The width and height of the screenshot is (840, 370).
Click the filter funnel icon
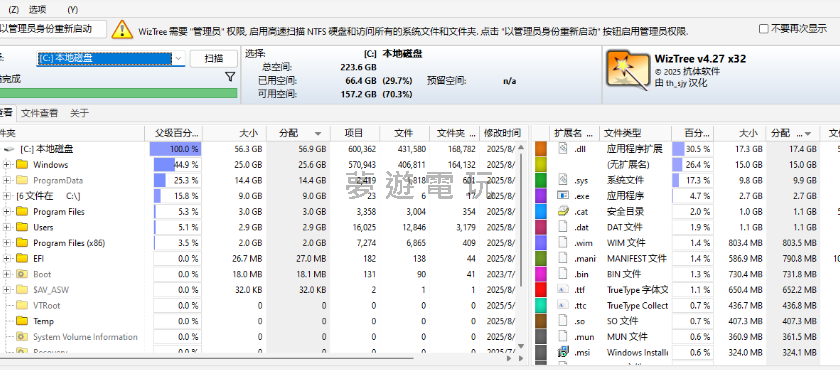[x=230, y=77]
